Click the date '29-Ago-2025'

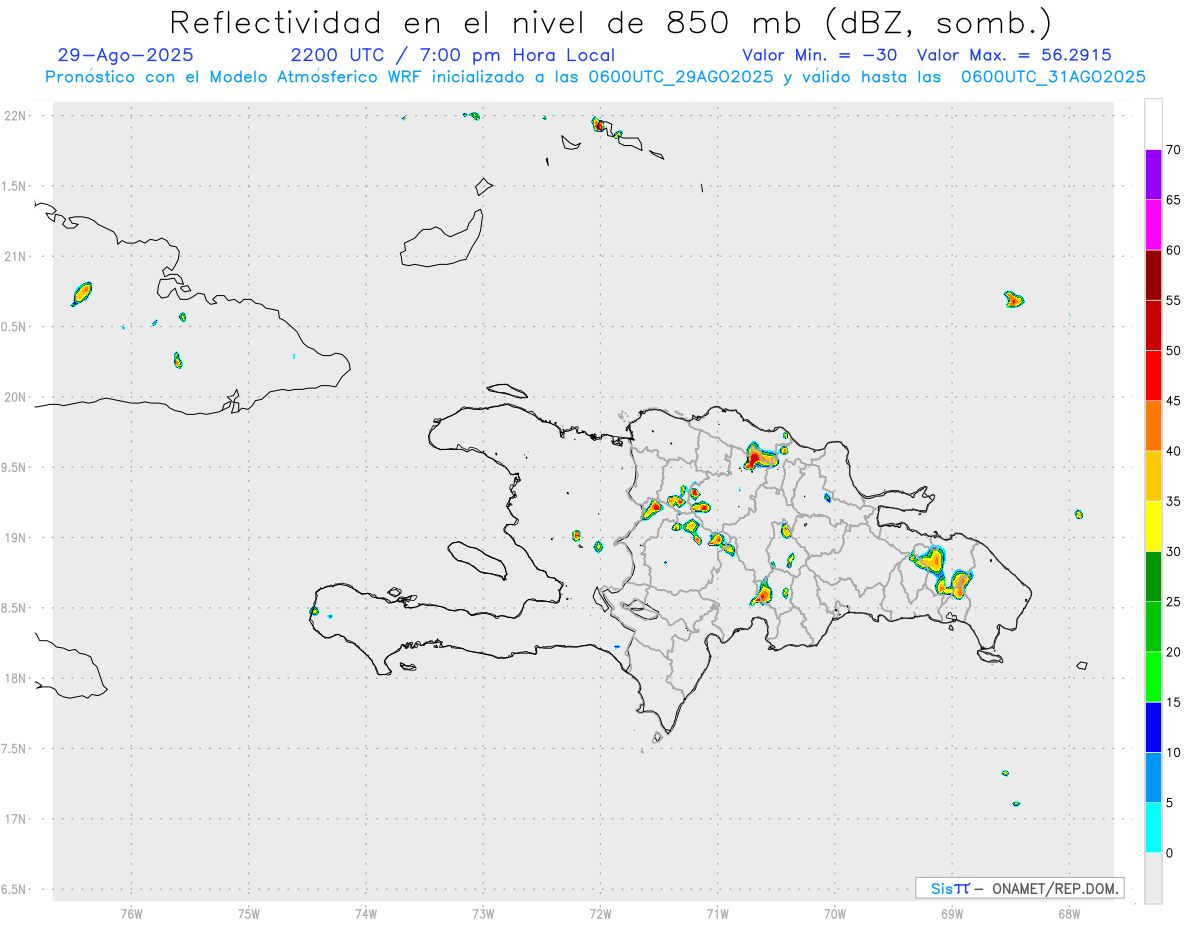click(x=126, y=55)
